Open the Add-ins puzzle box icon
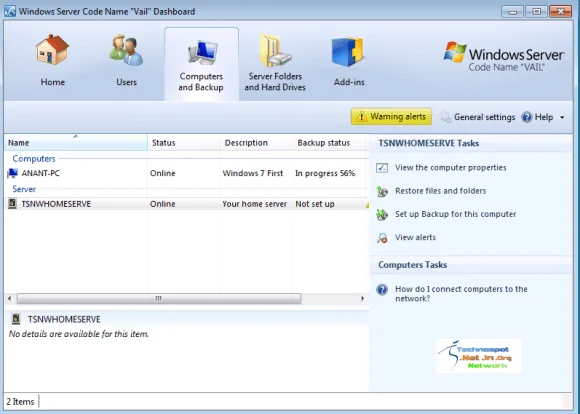Screen dimensions: 580x414 coord(348,52)
